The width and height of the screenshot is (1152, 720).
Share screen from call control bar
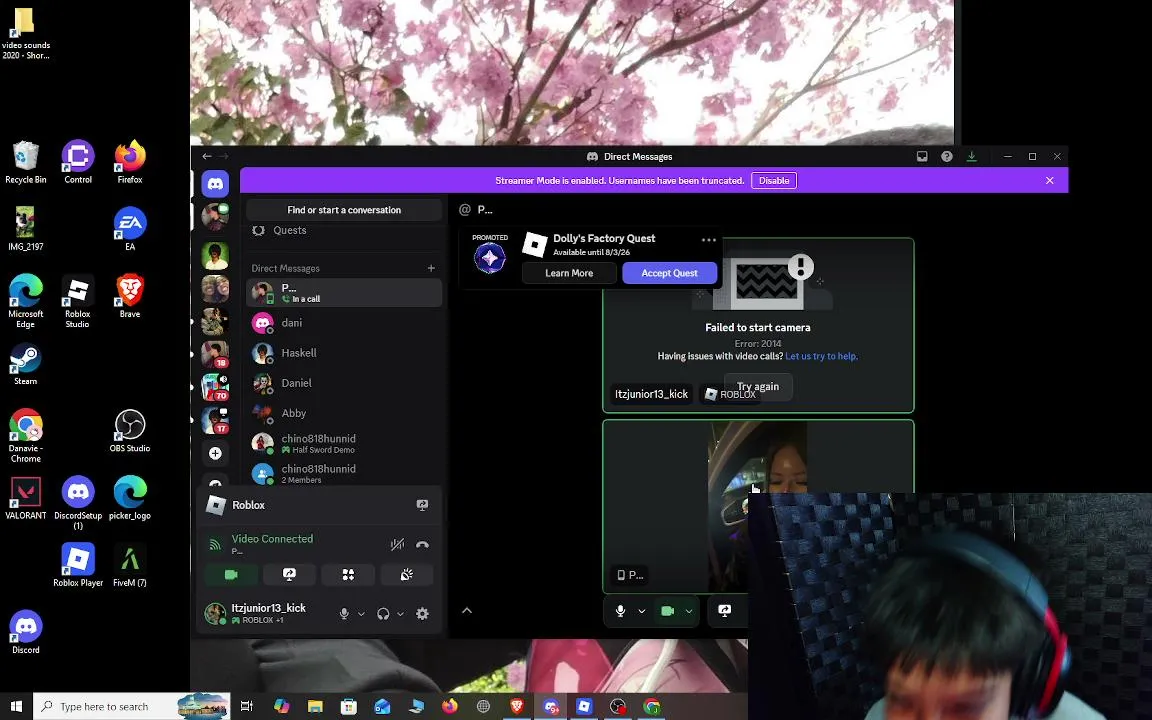[x=724, y=611]
